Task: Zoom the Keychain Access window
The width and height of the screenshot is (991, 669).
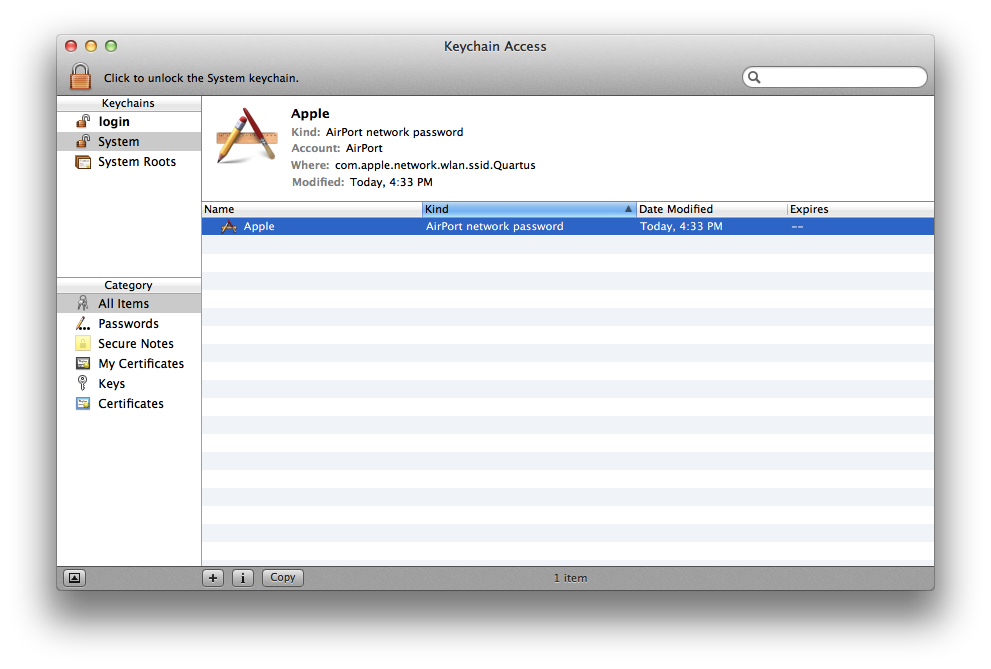Action: click(111, 46)
